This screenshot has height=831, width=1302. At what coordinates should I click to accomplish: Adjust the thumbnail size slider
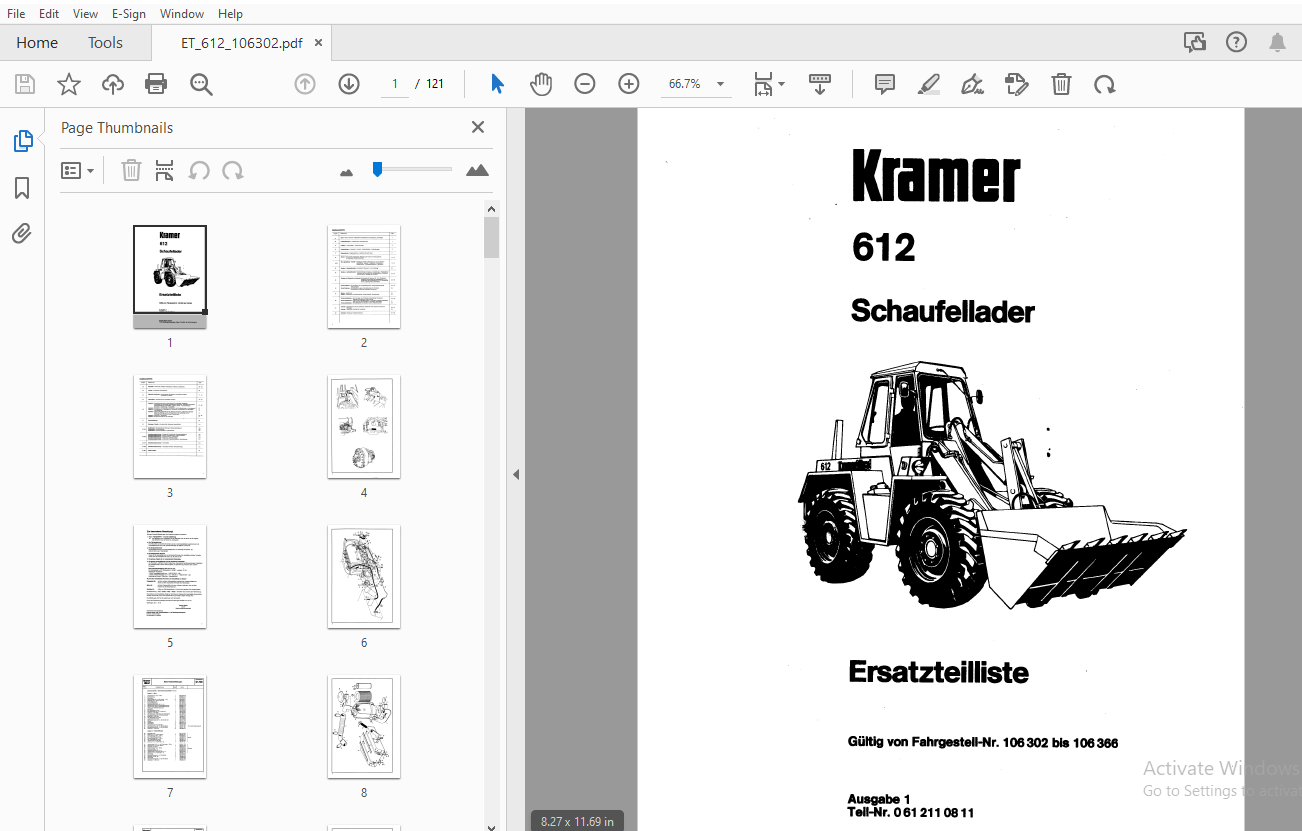(x=377, y=169)
